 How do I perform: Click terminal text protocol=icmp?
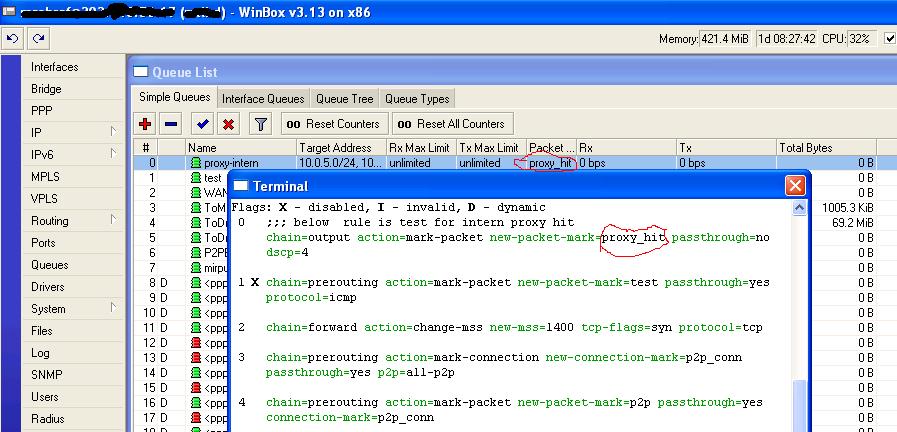[x=311, y=298]
